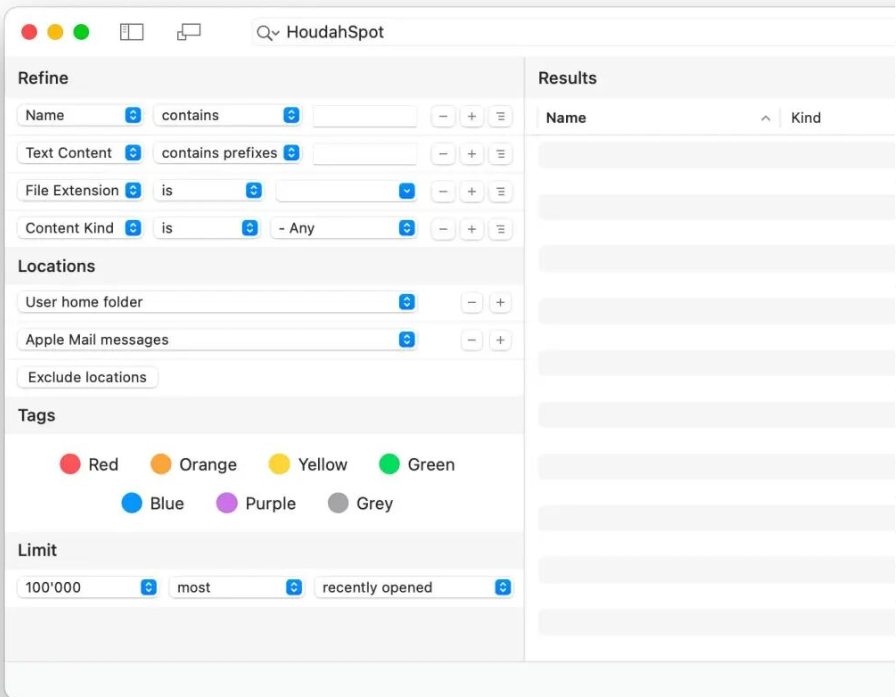Click the Text Content criterion text field
The height and width of the screenshot is (697, 896).
coord(365,154)
